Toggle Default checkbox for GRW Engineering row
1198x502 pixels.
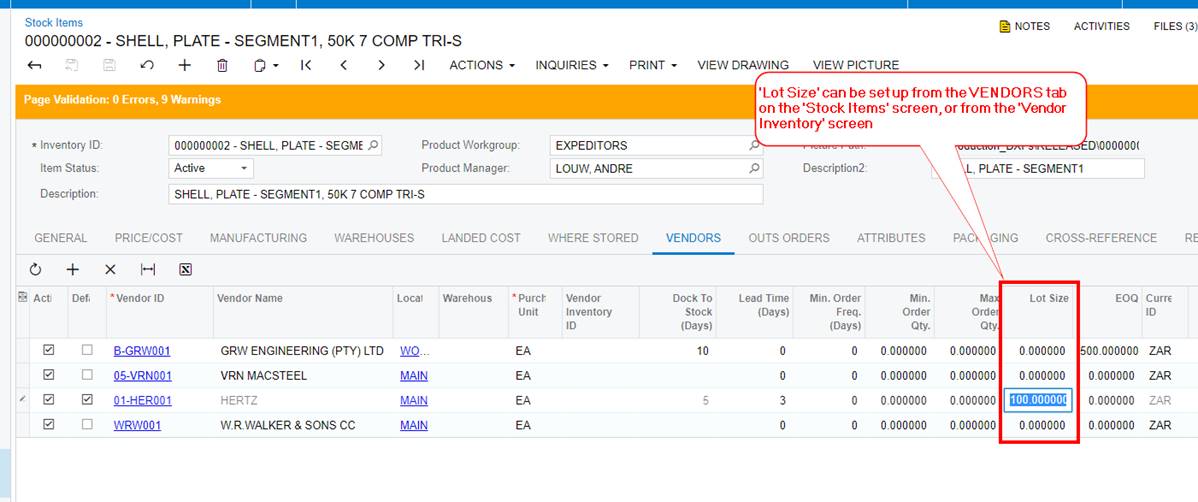(87, 350)
